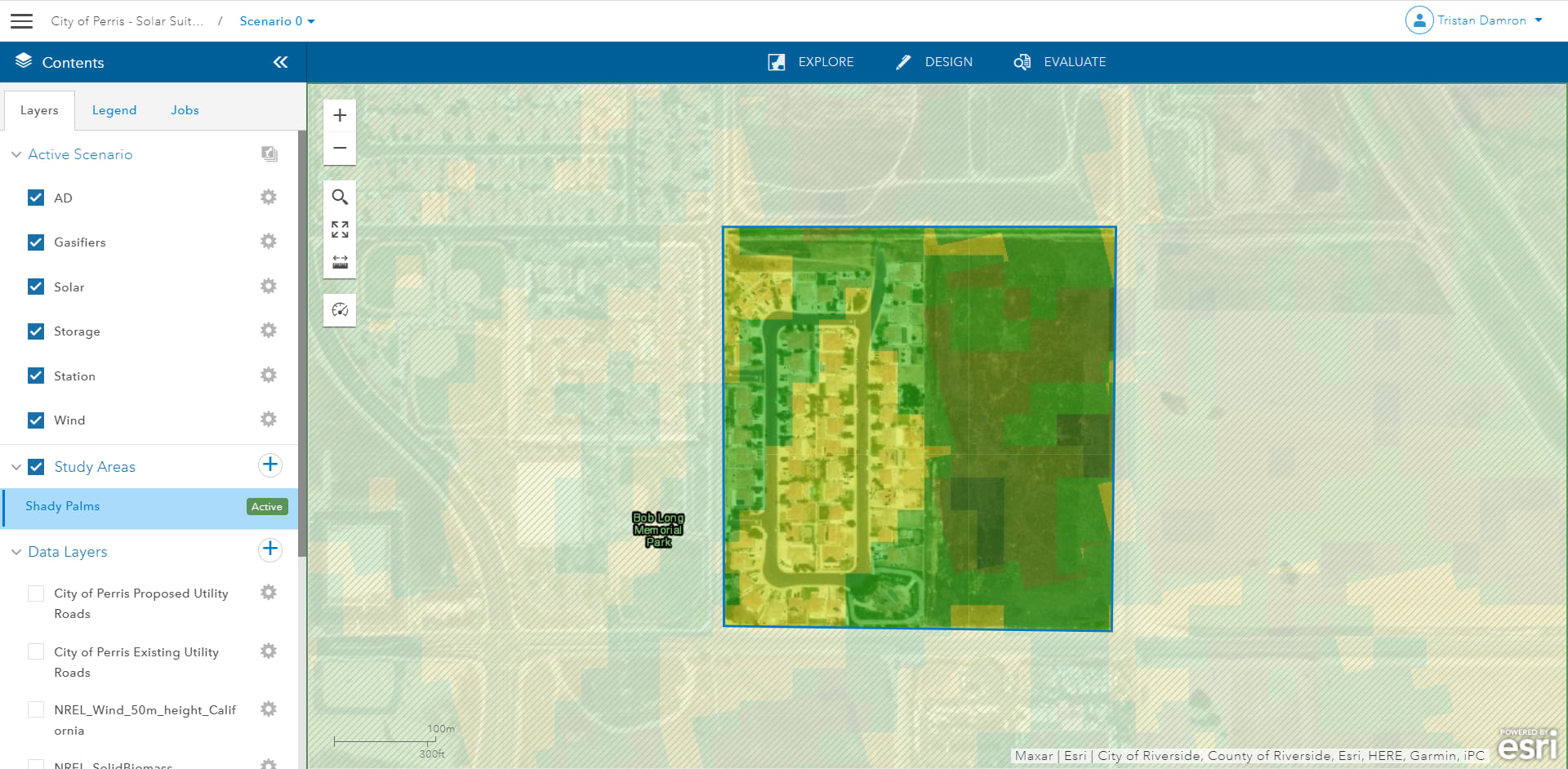Enable City of Perris Proposed Utility Roads
The image size is (1568, 769).
pyautogui.click(x=36, y=593)
